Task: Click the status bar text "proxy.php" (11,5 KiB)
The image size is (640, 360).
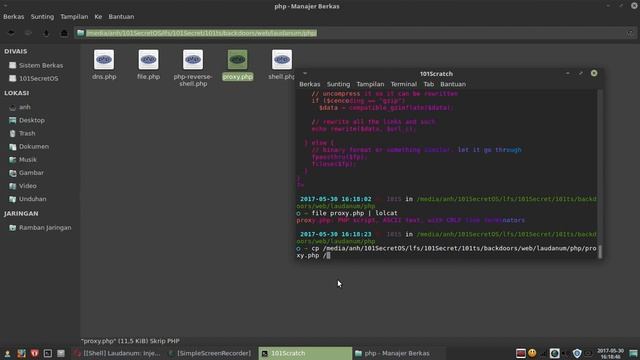Action: pos(130,341)
